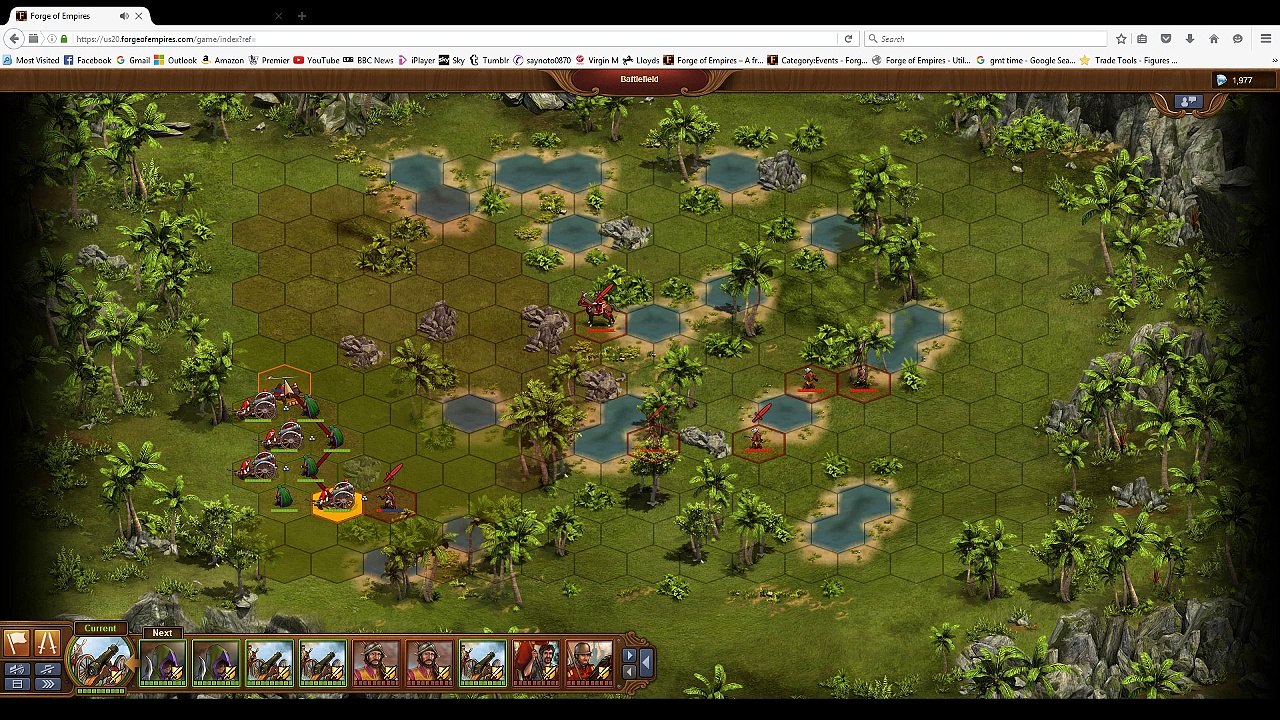The width and height of the screenshot is (1280, 720).
Task: Collapse the unit queue with large arrow
Action: coord(646,661)
